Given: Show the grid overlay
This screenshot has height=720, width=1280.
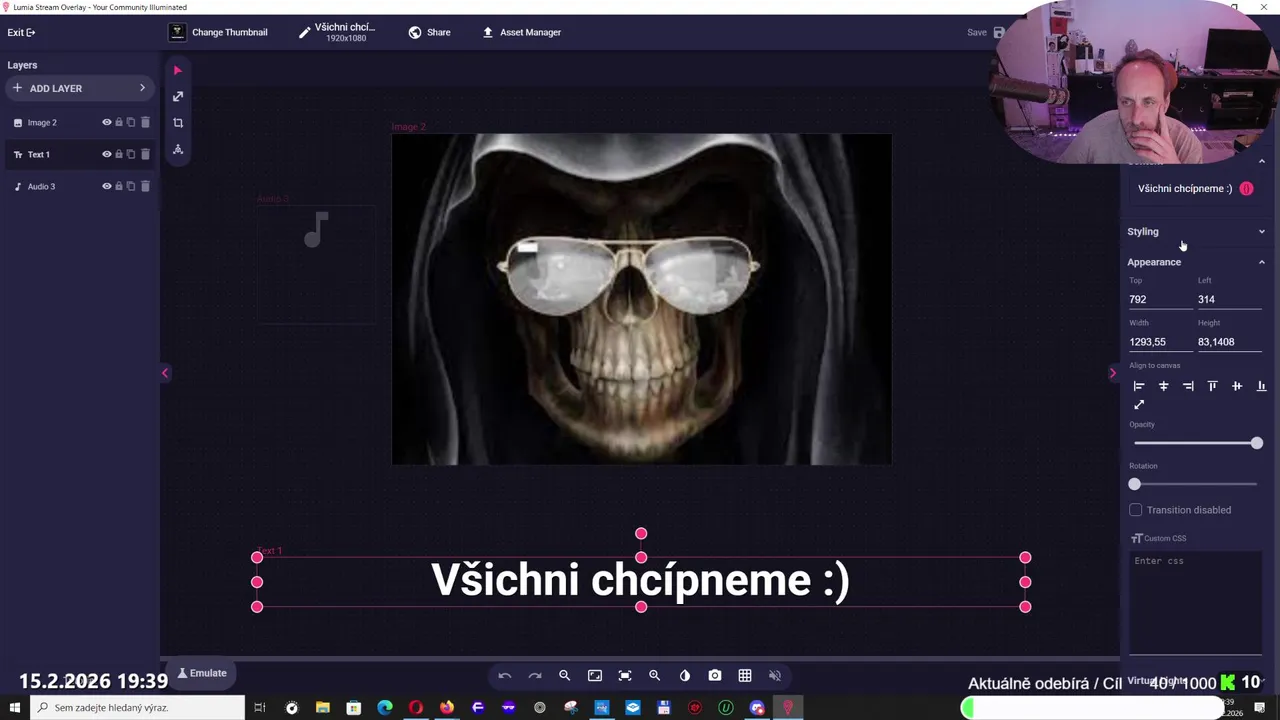Looking at the screenshot, I should (745, 676).
